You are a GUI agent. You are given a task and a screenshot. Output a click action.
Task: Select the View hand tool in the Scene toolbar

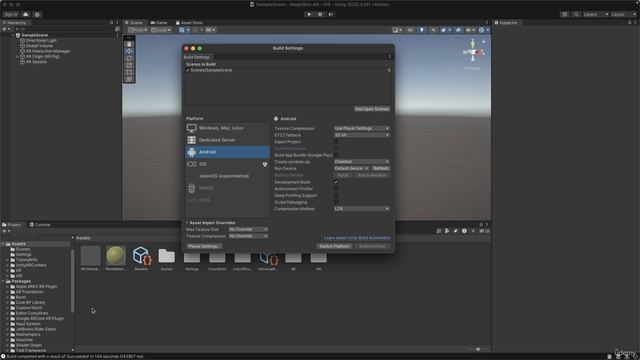point(129,44)
